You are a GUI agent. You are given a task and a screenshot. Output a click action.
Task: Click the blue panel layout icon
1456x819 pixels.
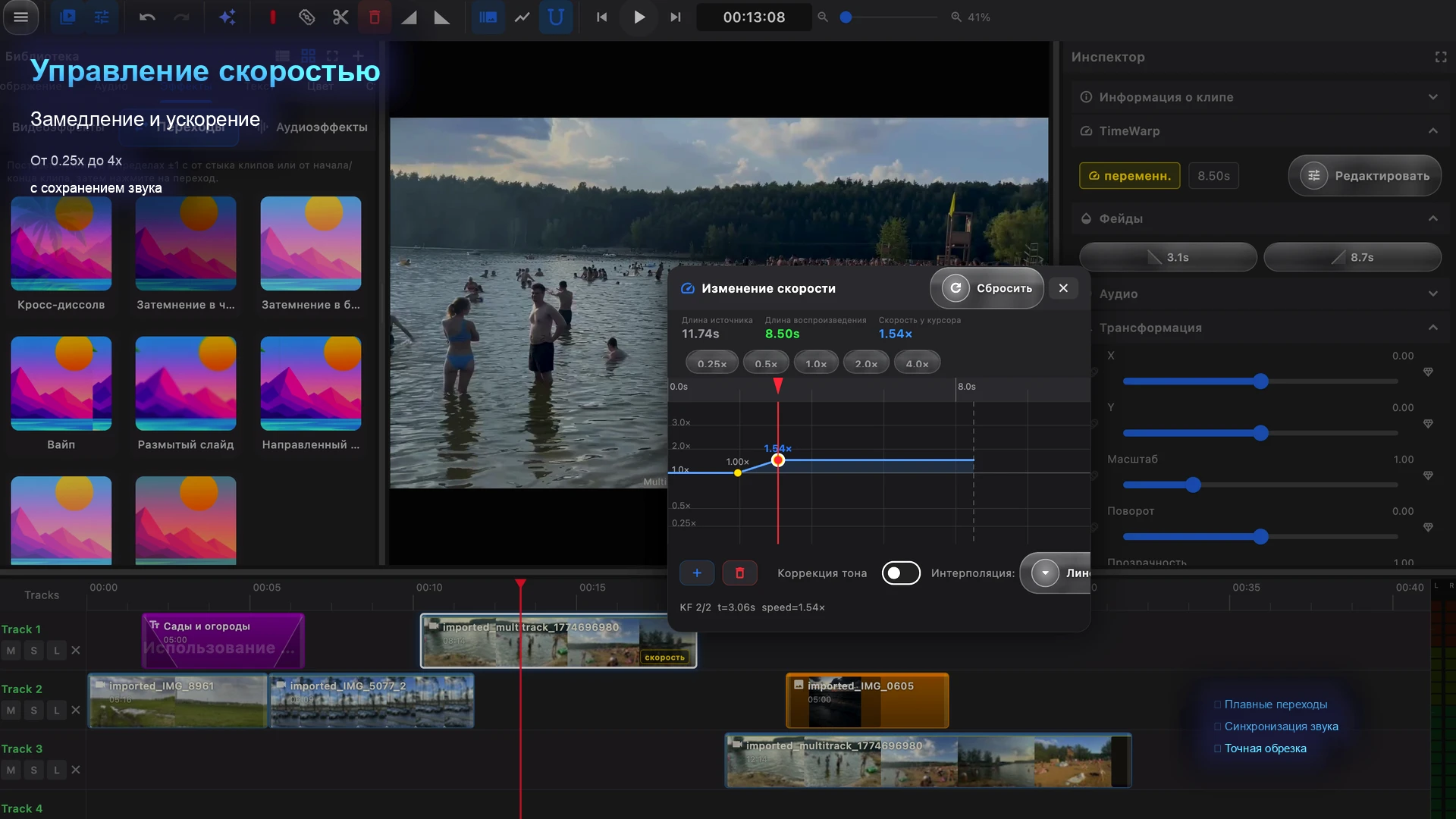(x=488, y=17)
